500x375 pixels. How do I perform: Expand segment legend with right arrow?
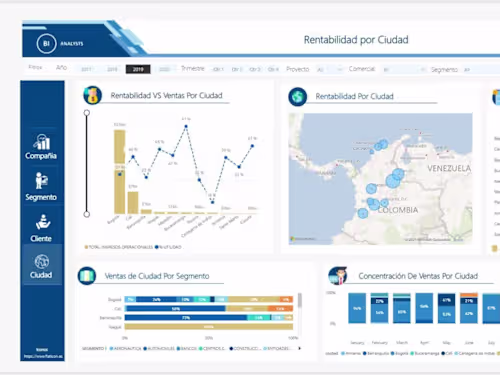(x=299, y=348)
